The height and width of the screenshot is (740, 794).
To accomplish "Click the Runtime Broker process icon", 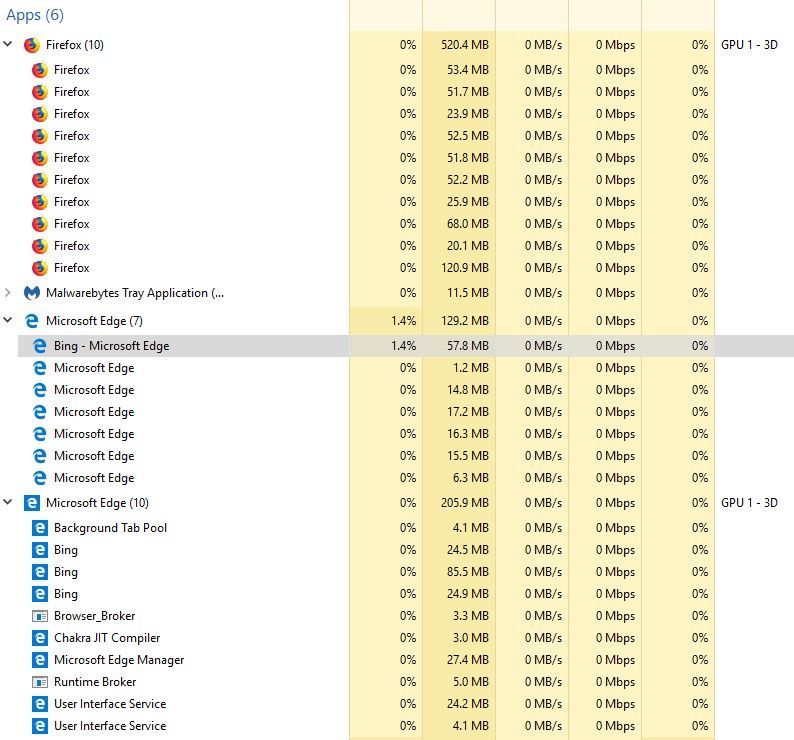I will click(x=39, y=682).
